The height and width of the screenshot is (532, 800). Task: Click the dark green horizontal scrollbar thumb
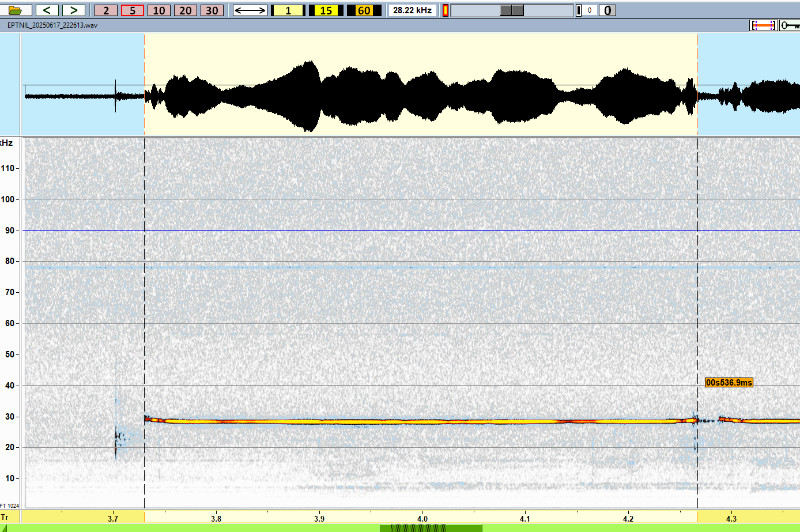(431, 528)
